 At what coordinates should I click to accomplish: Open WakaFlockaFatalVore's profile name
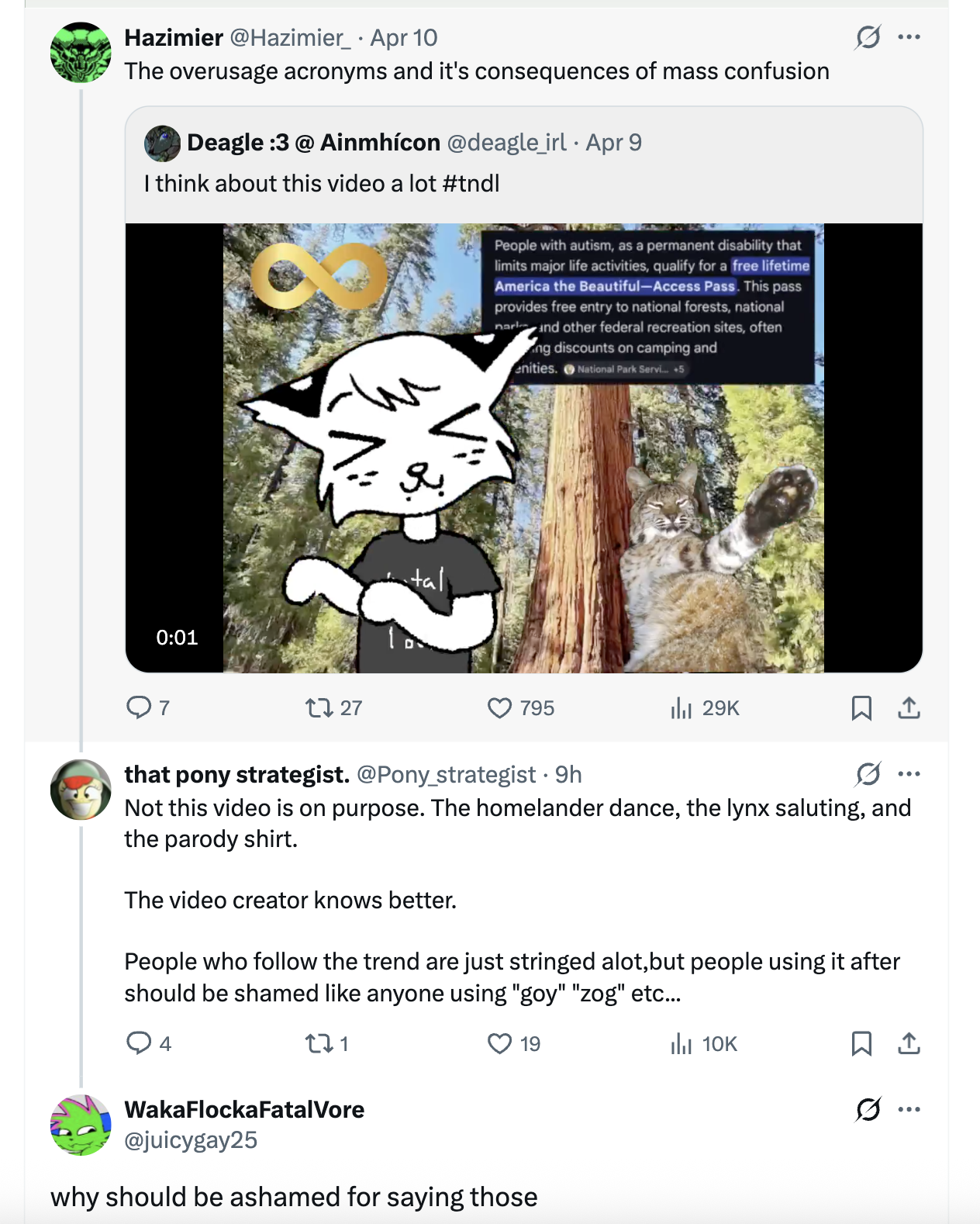click(244, 1109)
